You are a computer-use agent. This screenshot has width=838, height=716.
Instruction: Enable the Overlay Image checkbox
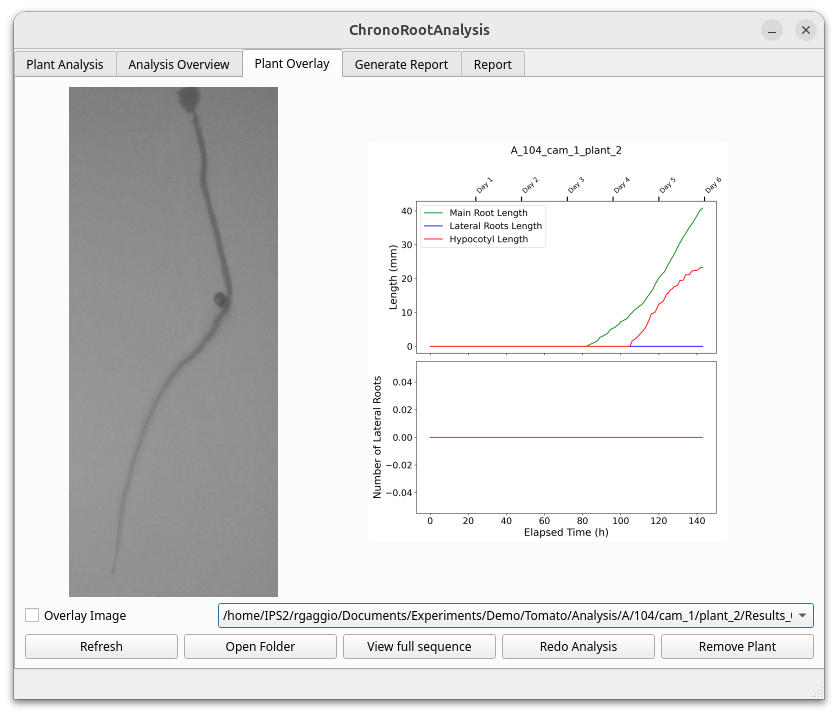(33, 616)
